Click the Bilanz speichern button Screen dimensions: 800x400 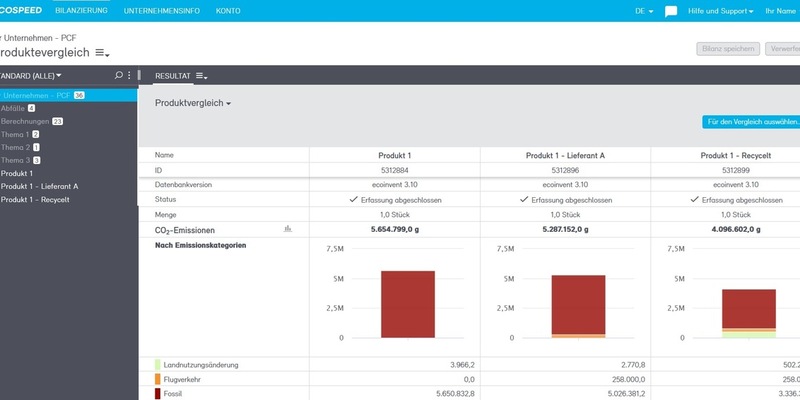pos(727,48)
